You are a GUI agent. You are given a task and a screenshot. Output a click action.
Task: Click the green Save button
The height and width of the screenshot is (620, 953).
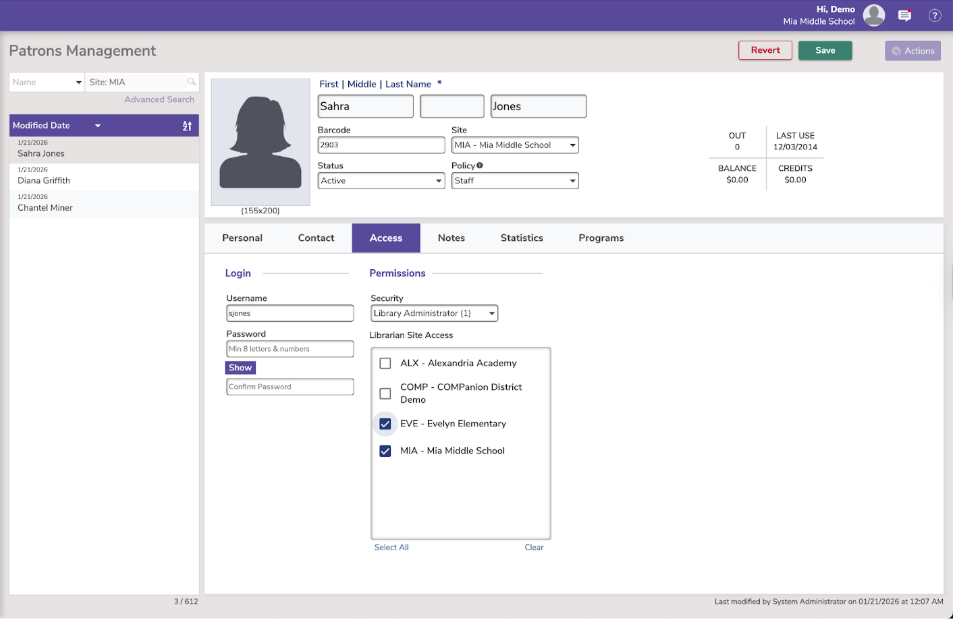(x=825, y=50)
